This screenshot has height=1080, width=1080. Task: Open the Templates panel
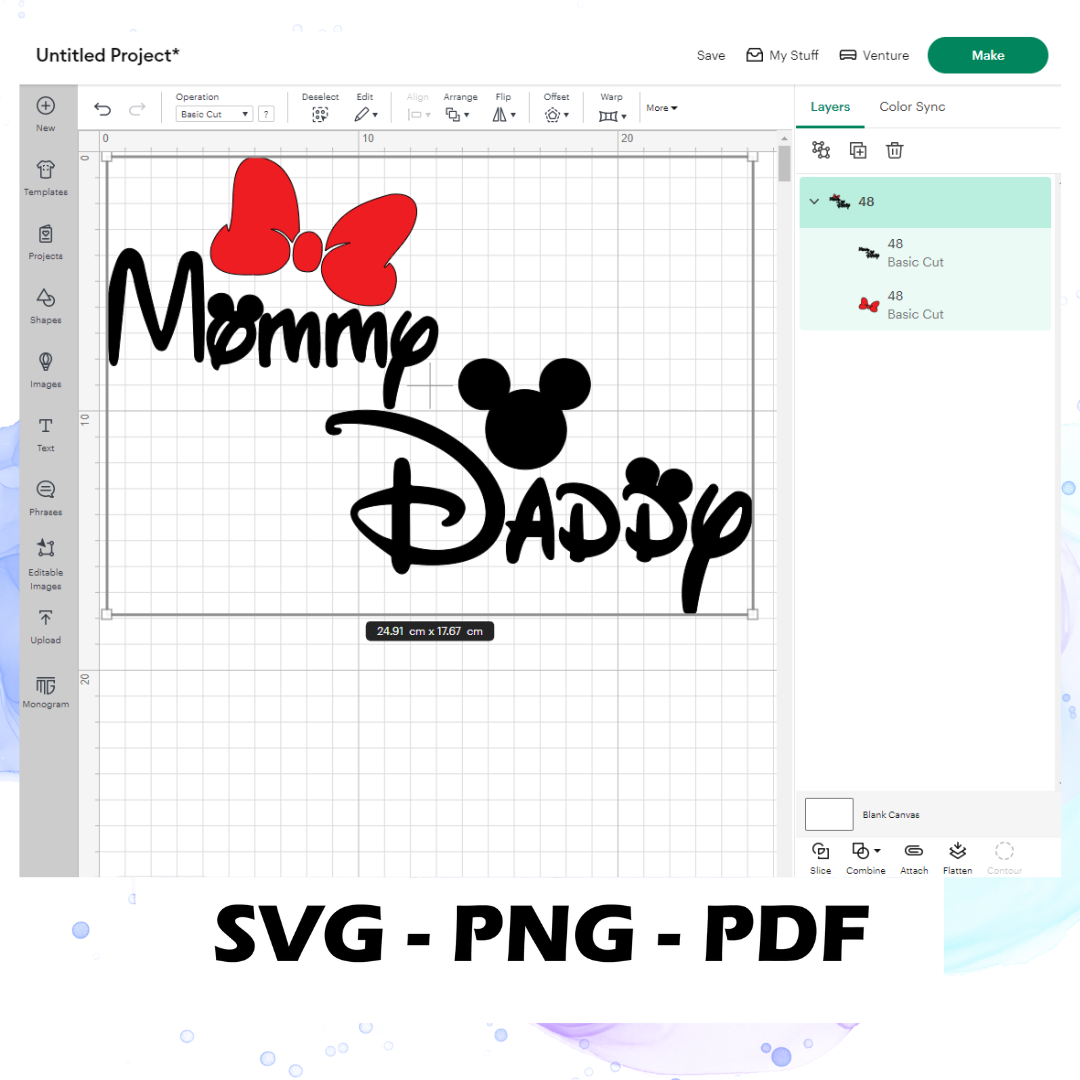point(45,178)
